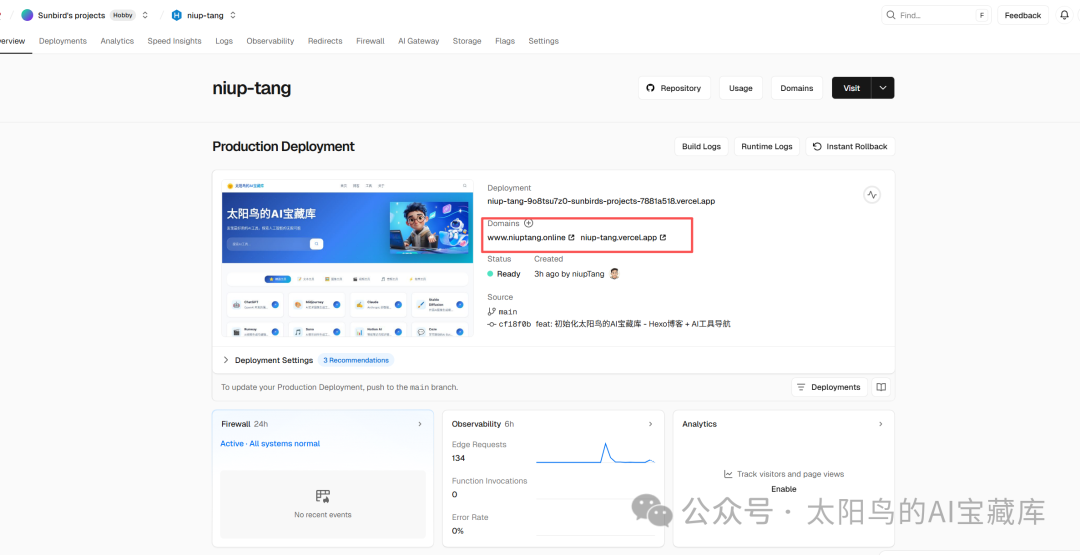
Task: Go to the Storage tab
Action: (x=467, y=41)
